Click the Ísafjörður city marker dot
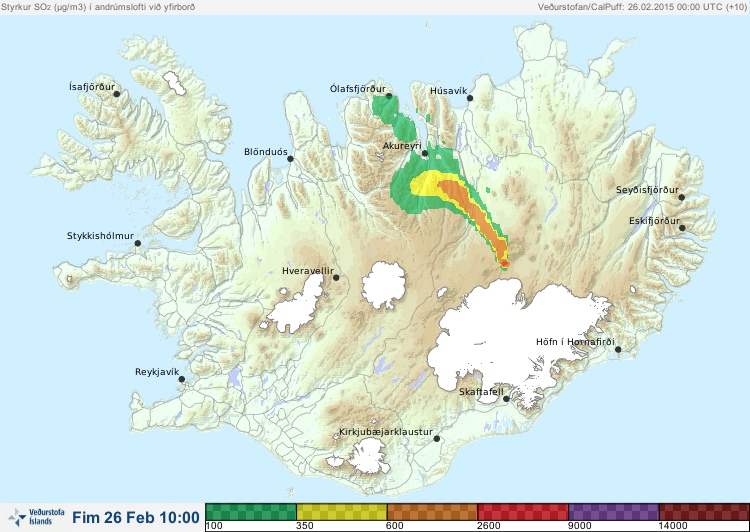750x532 pixels. tap(117, 94)
